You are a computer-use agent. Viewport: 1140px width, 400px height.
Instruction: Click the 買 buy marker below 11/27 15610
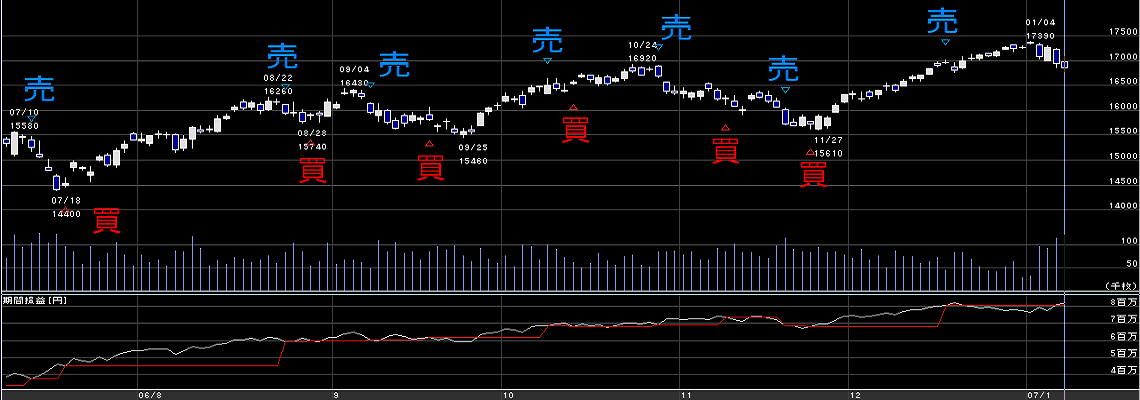coord(813,175)
